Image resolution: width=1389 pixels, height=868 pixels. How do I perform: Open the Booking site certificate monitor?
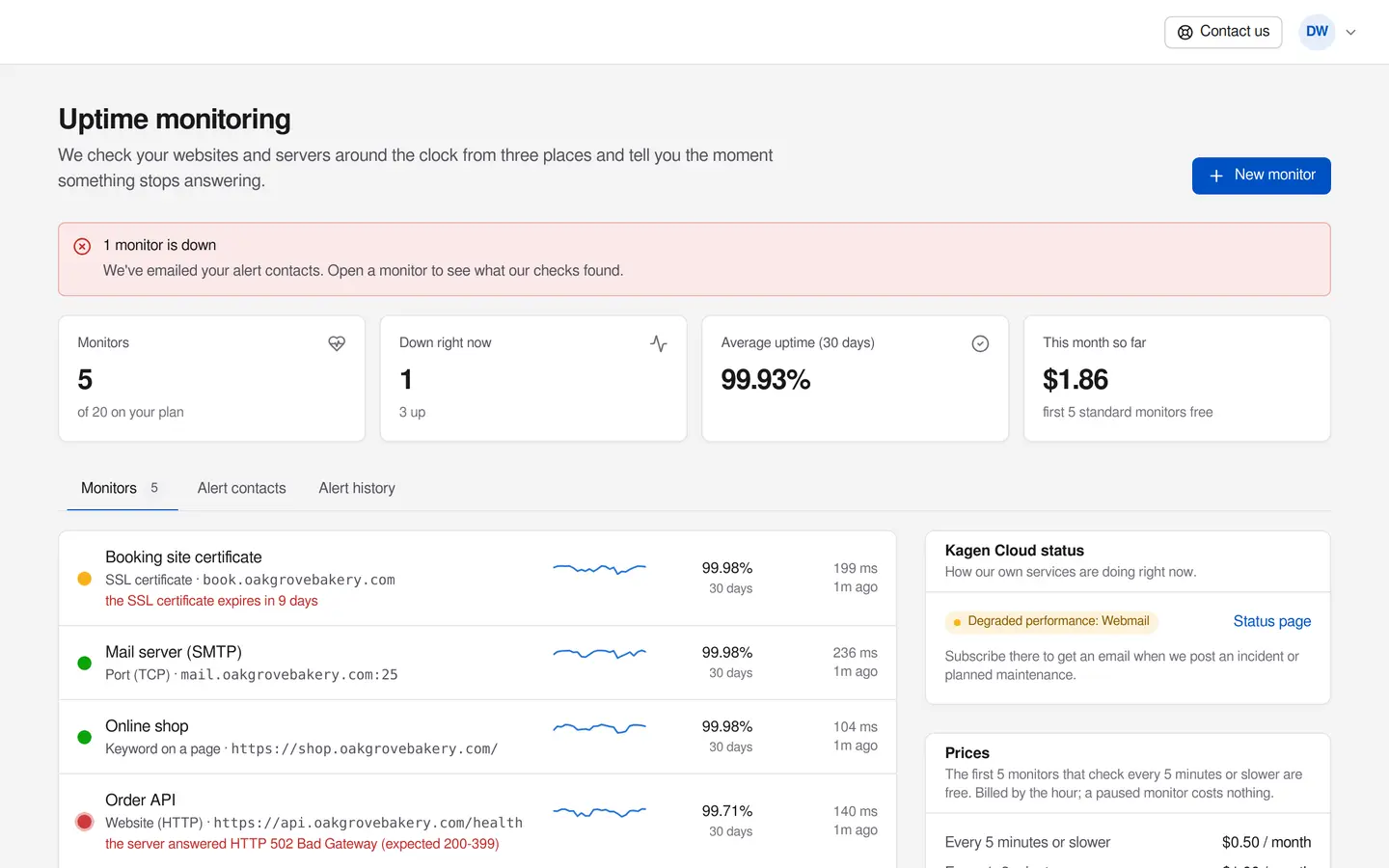pos(477,579)
